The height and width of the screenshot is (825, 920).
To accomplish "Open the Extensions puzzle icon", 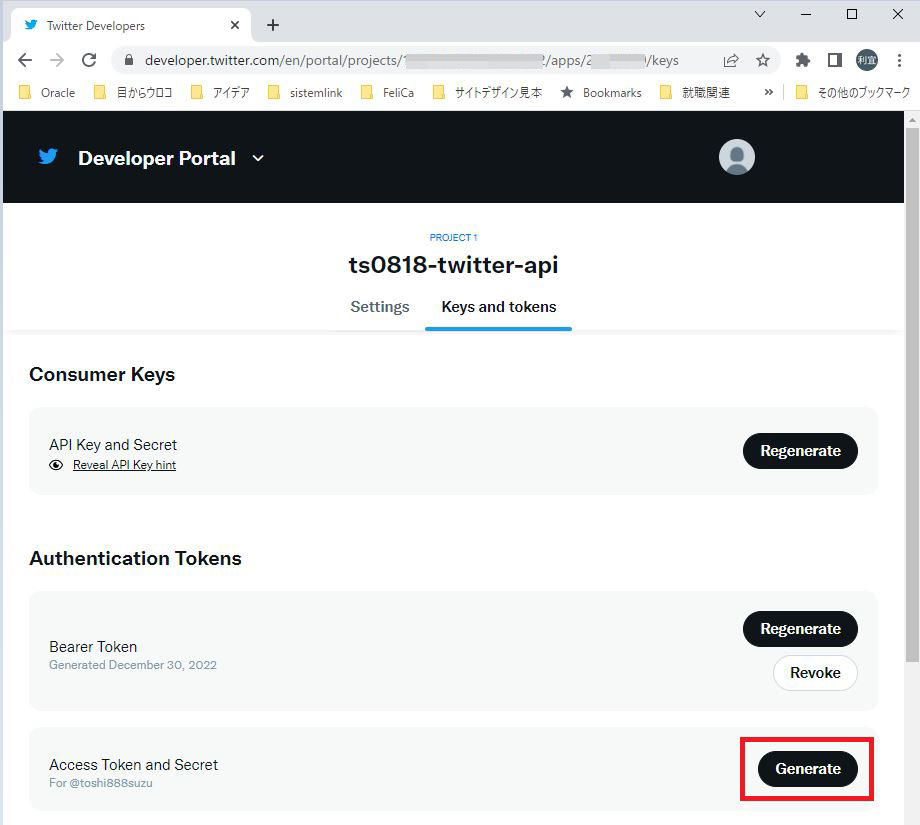I will (x=803, y=60).
